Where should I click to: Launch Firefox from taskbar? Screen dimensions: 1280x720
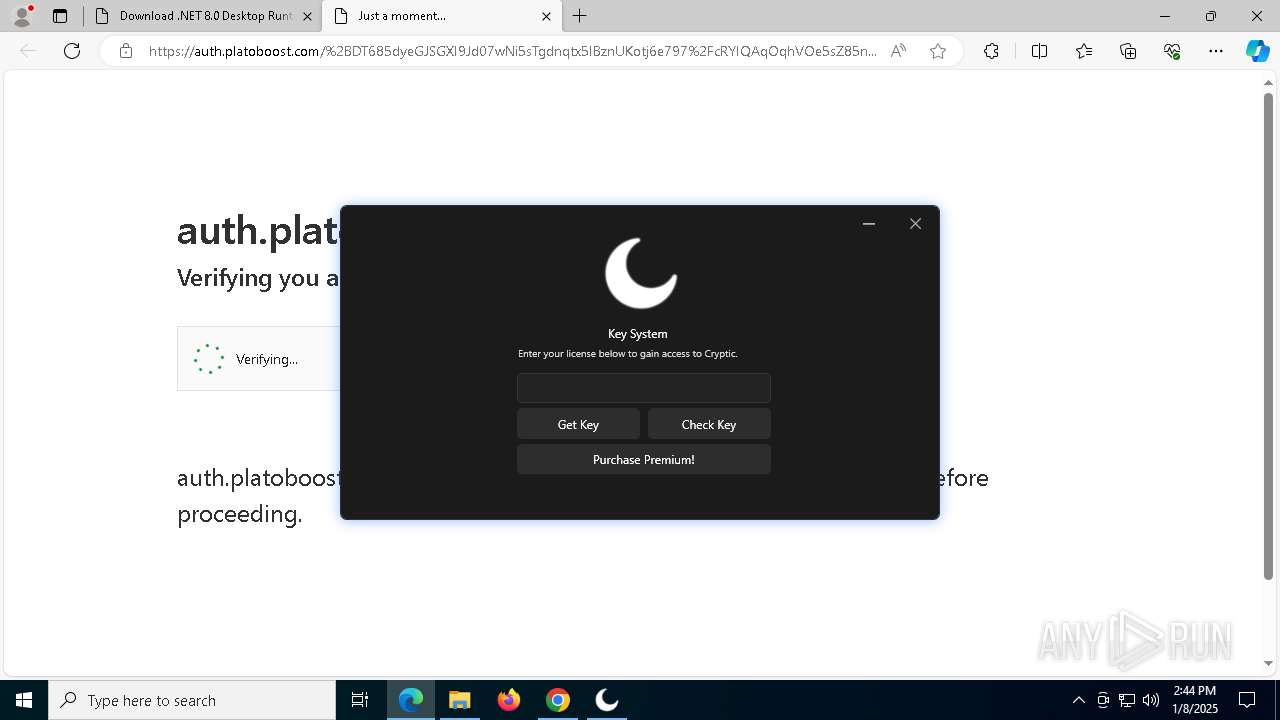click(509, 700)
